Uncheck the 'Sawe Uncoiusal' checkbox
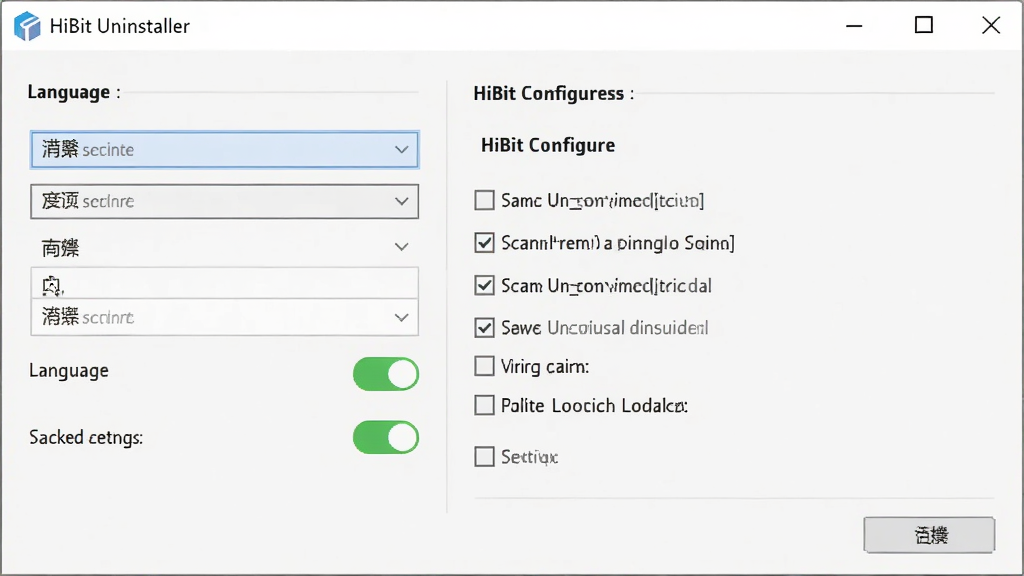Screen dimensions: 1024x576 (x=484, y=327)
